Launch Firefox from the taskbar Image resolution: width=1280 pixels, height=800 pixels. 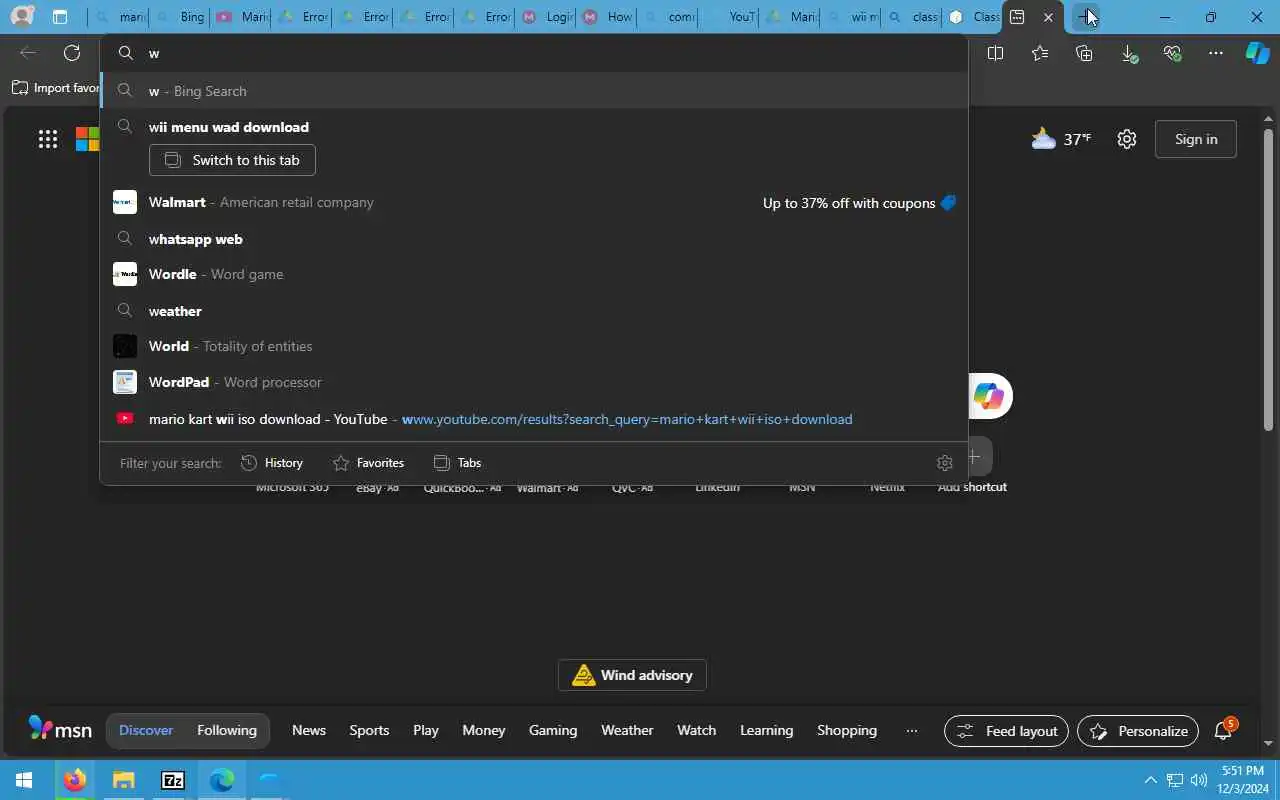[x=75, y=780]
